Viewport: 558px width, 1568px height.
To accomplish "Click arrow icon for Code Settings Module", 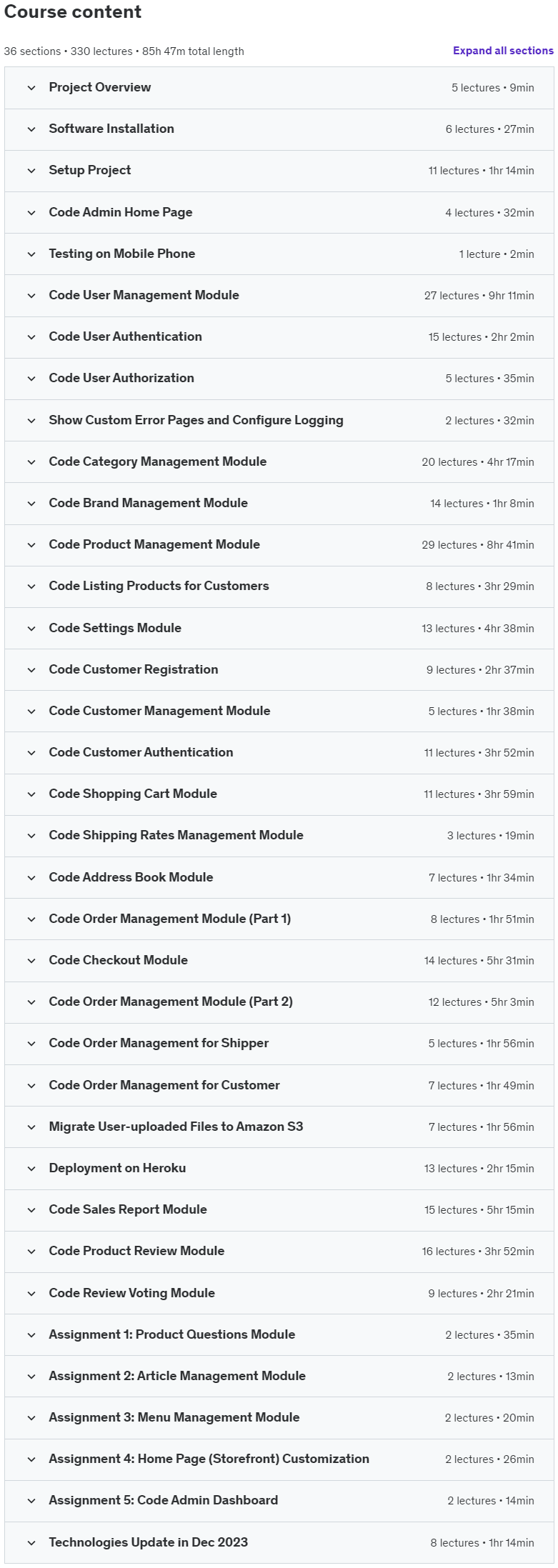I will (31, 629).
